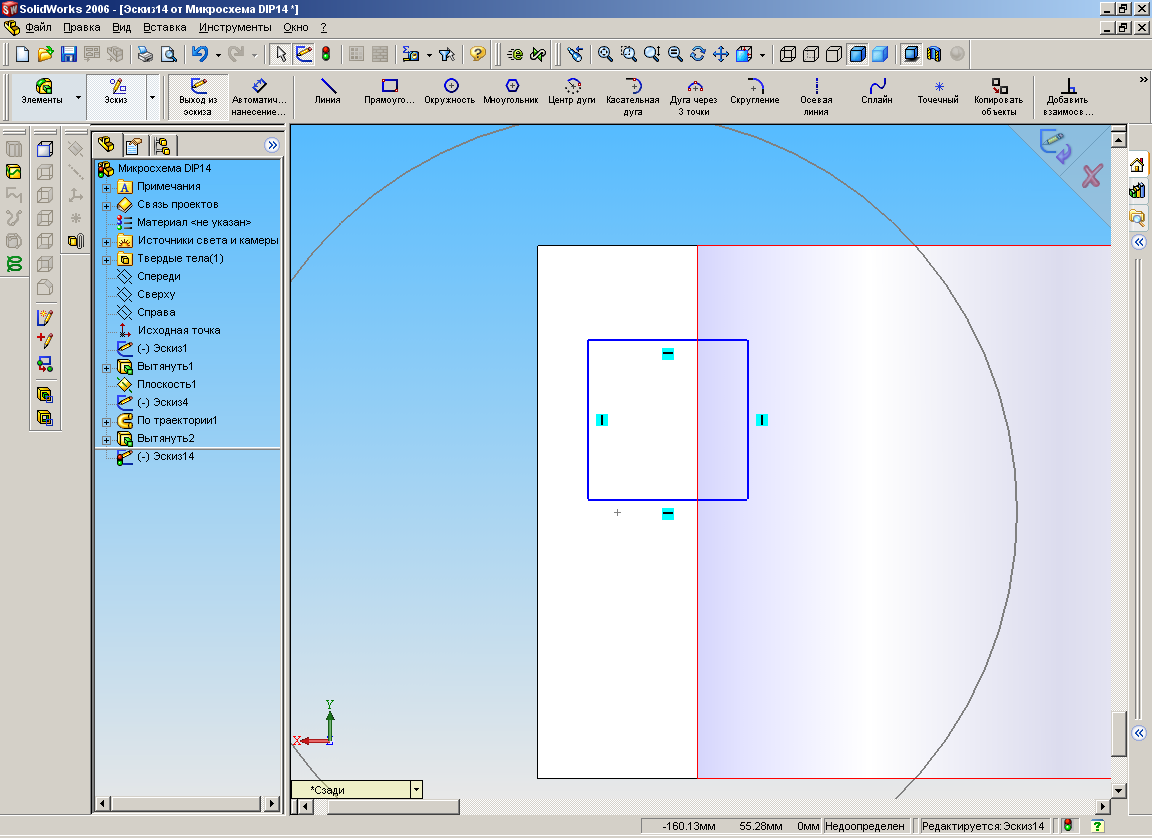Toggle Wireframe display mode

788,54
